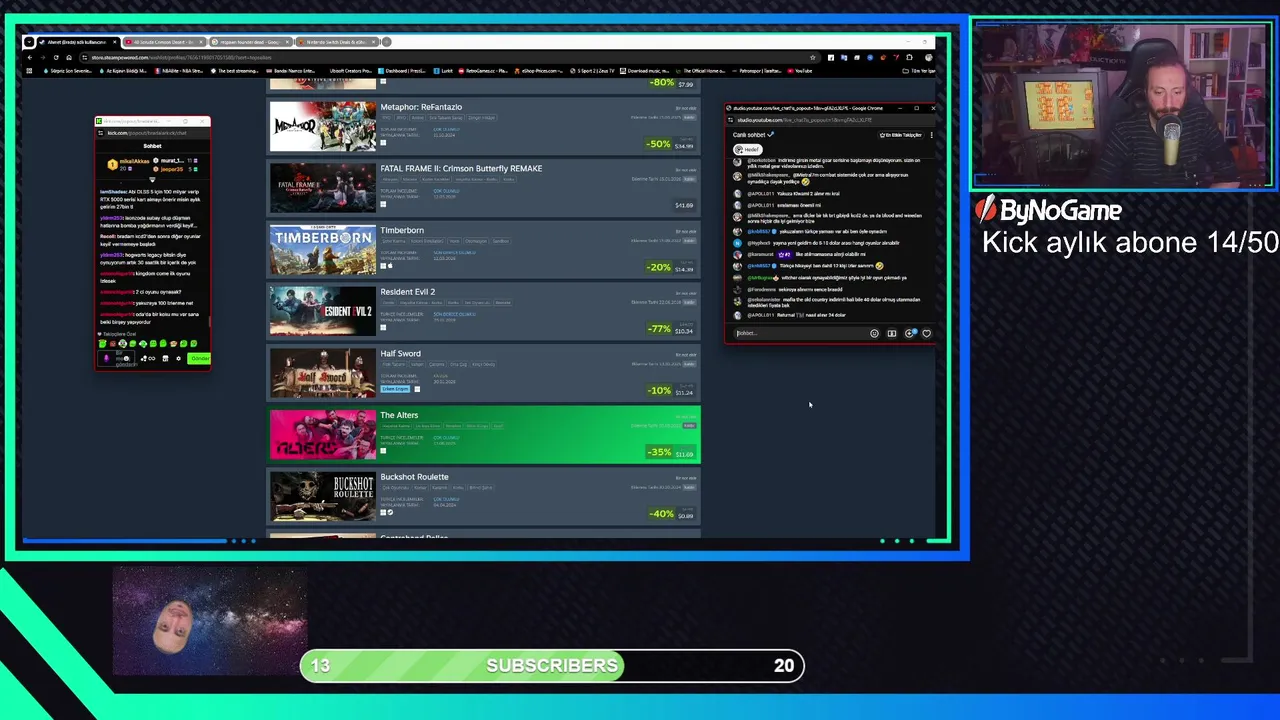This screenshot has height=720, width=1280.
Task: Click the Windows platform icon under Metaphor
Action: pyautogui.click(x=383, y=143)
